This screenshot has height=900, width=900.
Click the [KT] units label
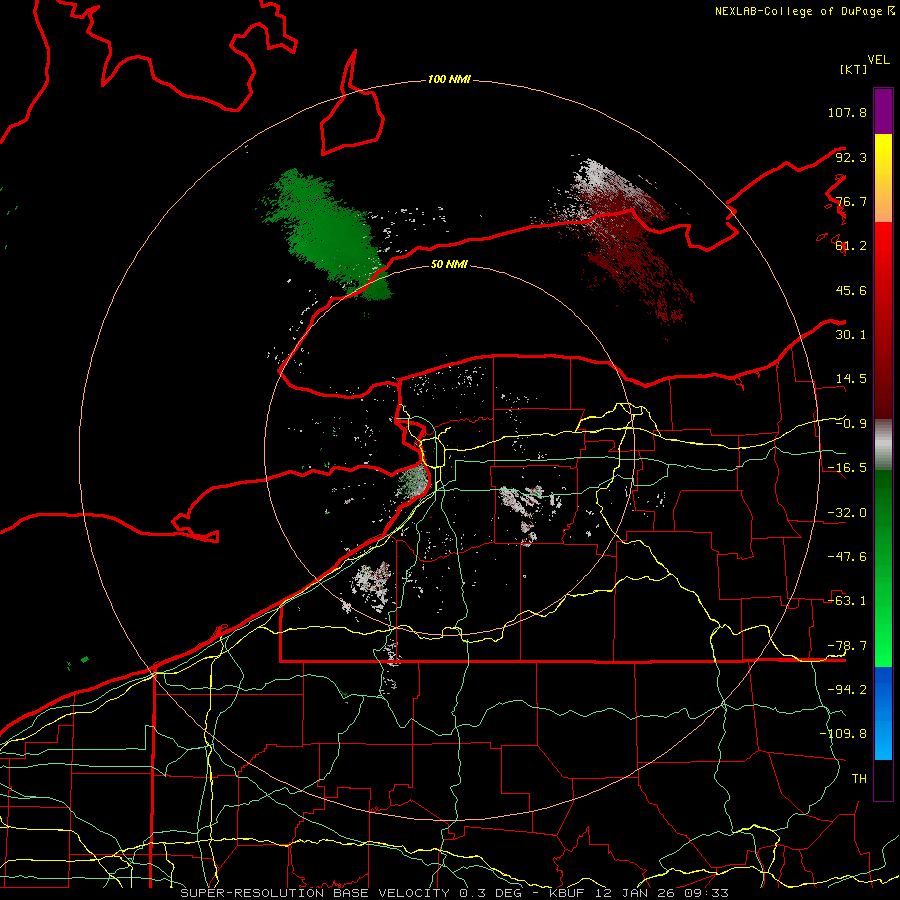pyautogui.click(x=853, y=69)
